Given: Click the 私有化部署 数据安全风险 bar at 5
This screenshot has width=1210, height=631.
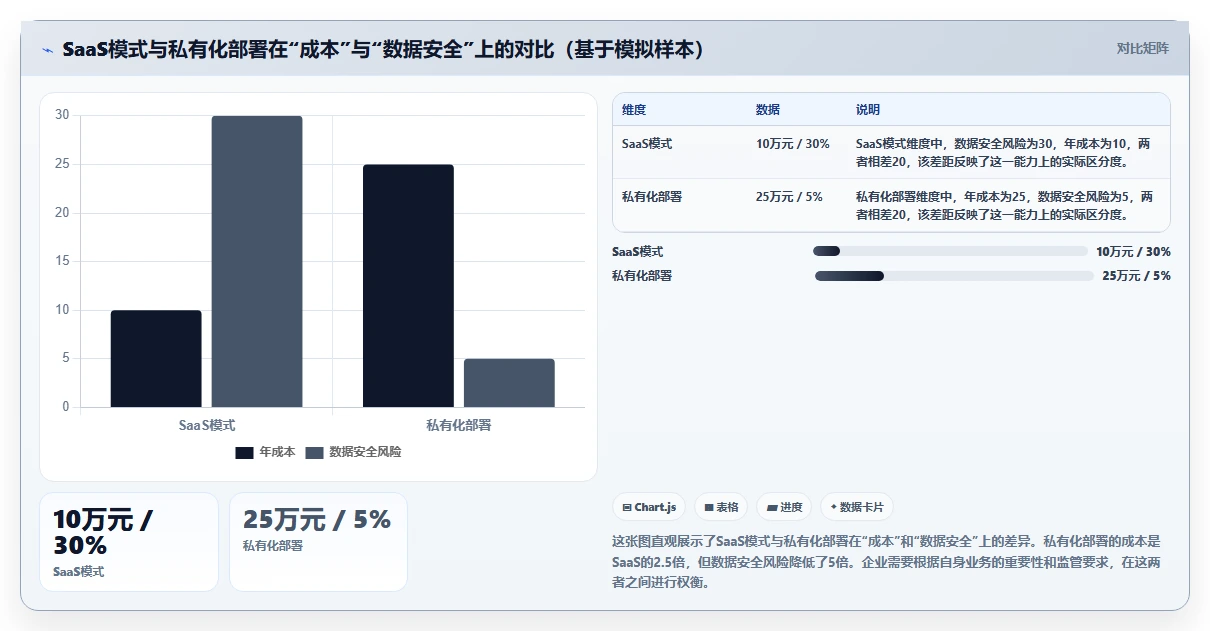Looking at the screenshot, I should click(509, 382).
